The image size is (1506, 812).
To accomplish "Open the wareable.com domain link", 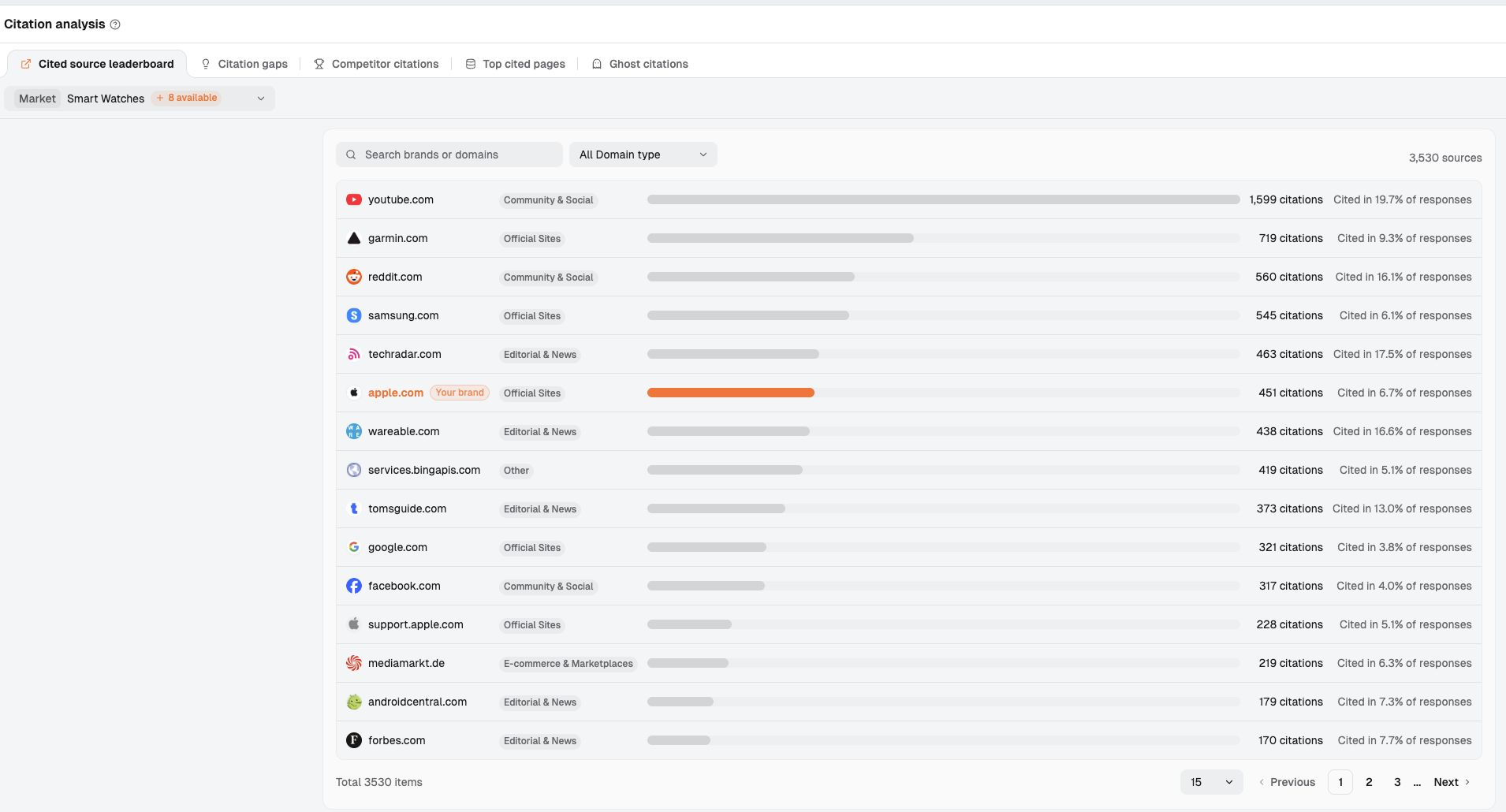I will (404, 432).
